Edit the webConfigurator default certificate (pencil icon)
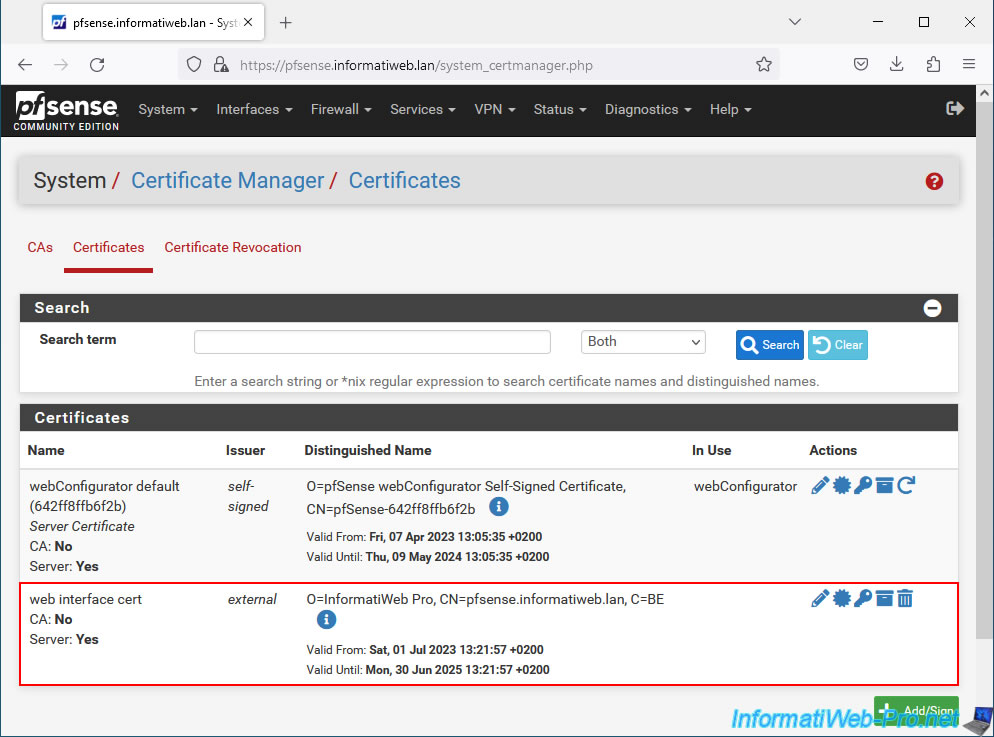Image resolution: width=994 pixels, height=737 pixels. [820, 485]
